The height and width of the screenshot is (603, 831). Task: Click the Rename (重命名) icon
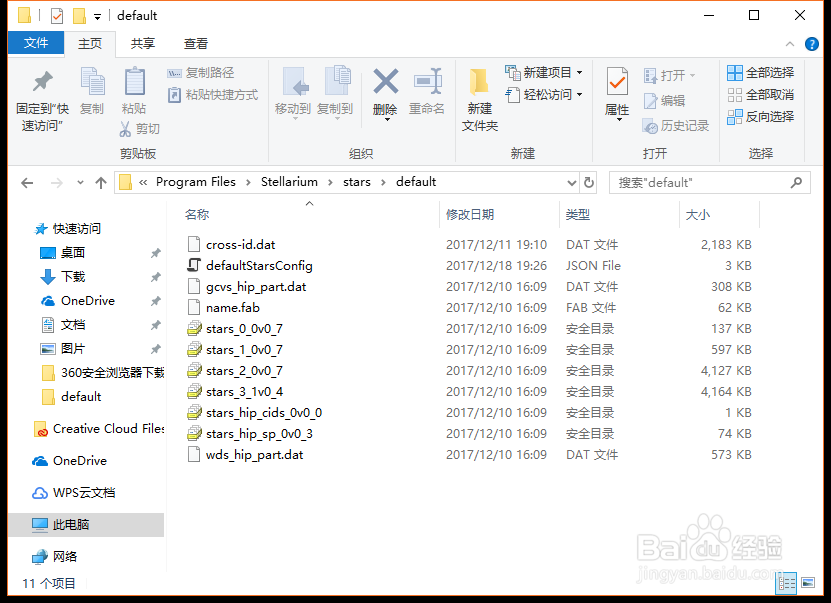pos(428,81)
